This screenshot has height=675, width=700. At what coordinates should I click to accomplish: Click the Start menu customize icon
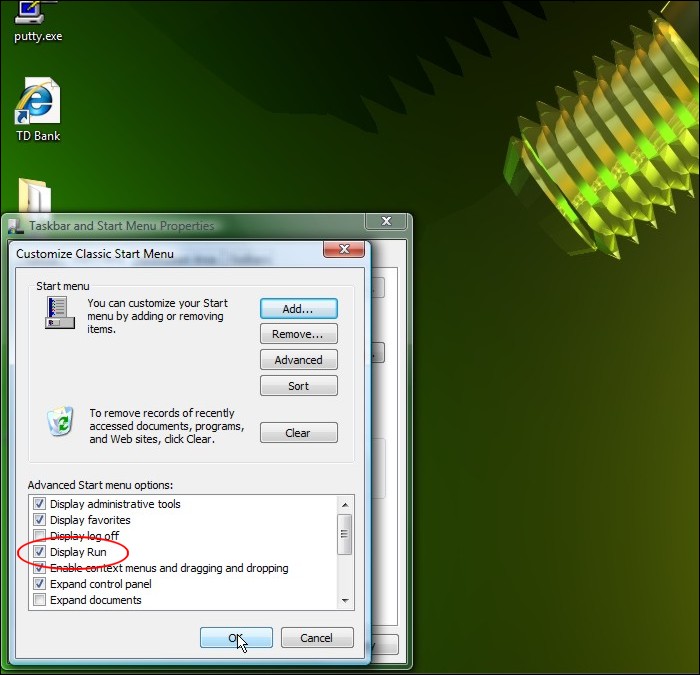[x=57, y=311]
